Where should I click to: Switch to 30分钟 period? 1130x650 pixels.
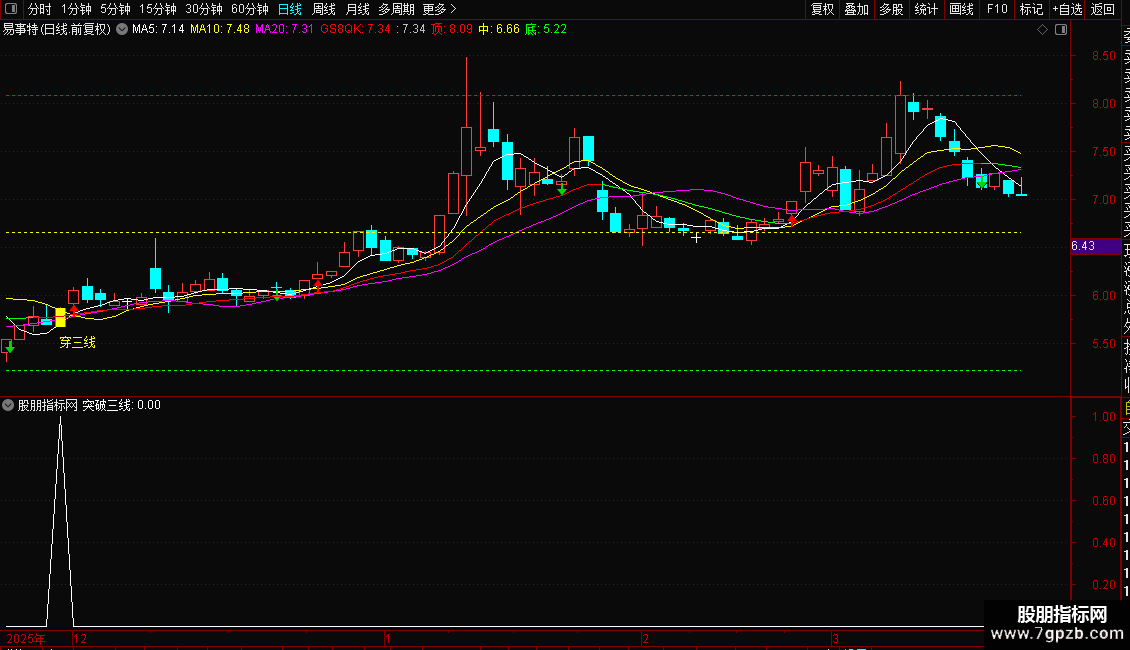click(x=204, y=9)
